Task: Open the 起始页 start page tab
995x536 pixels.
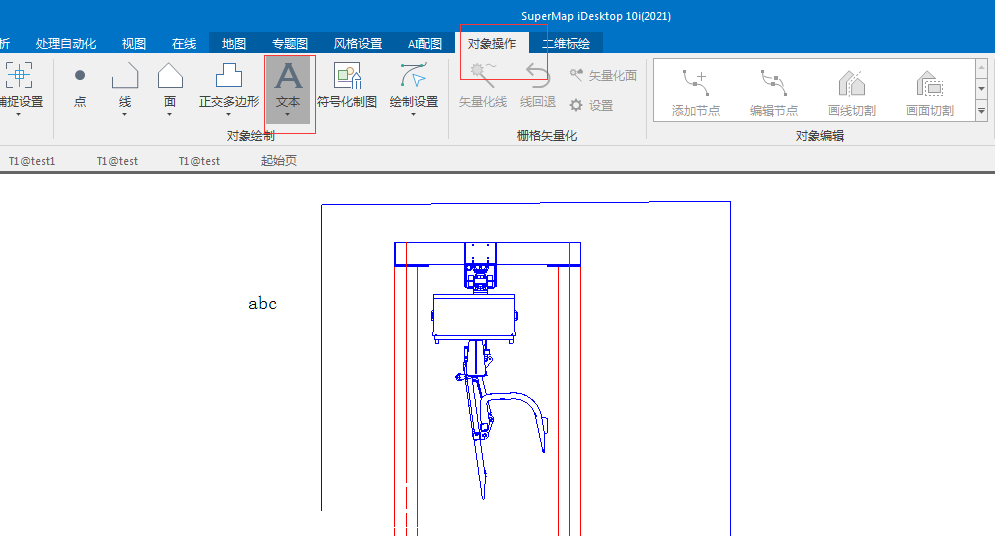Action: [279, 161]
